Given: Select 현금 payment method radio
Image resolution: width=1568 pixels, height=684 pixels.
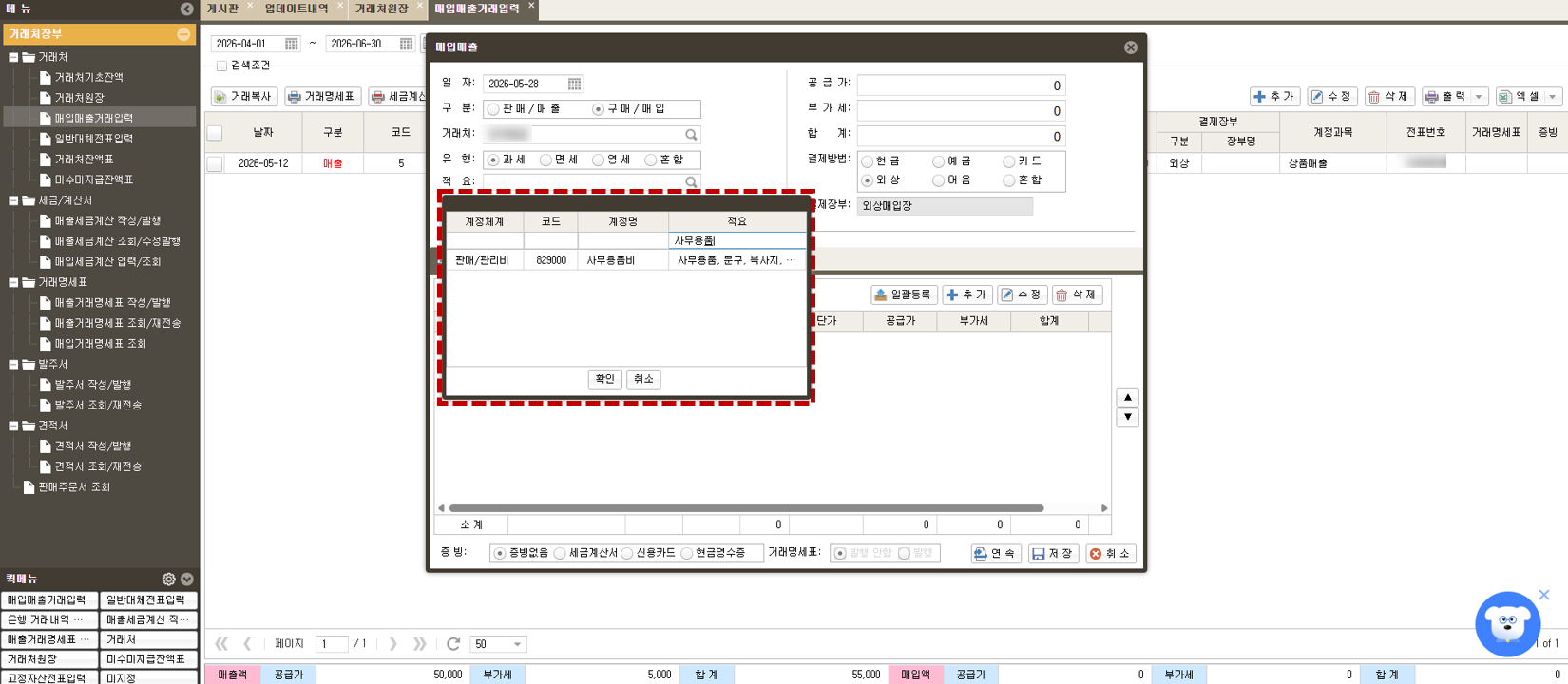Looking at the screenshot, I should pos(867,161).
